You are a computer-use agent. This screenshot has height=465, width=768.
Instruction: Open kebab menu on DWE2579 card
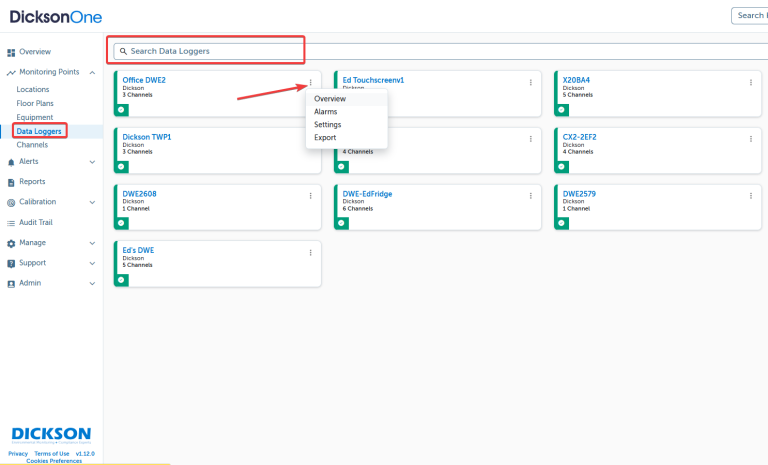[x=751, y=196]
